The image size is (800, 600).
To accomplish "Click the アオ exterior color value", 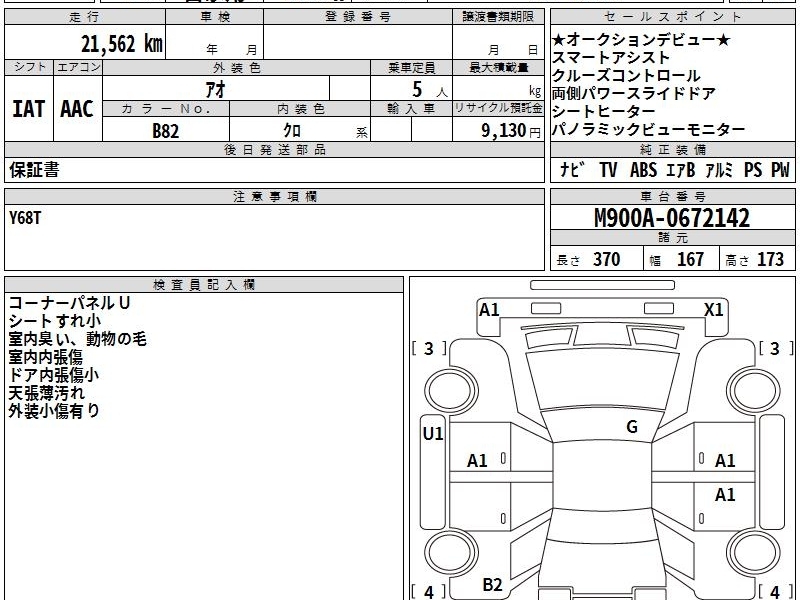I will coord(215,89).
